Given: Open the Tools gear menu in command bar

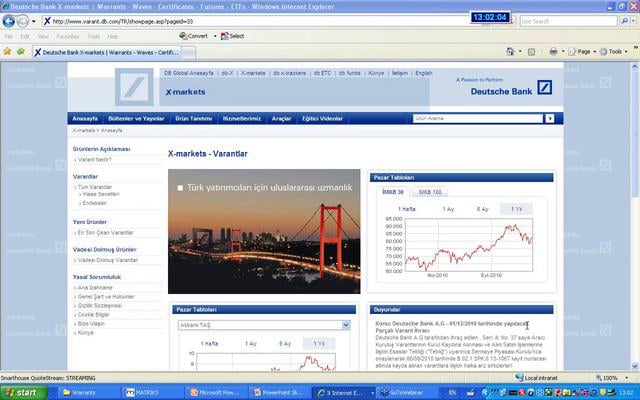Looking at the screenshot, I should coord(614,52).
